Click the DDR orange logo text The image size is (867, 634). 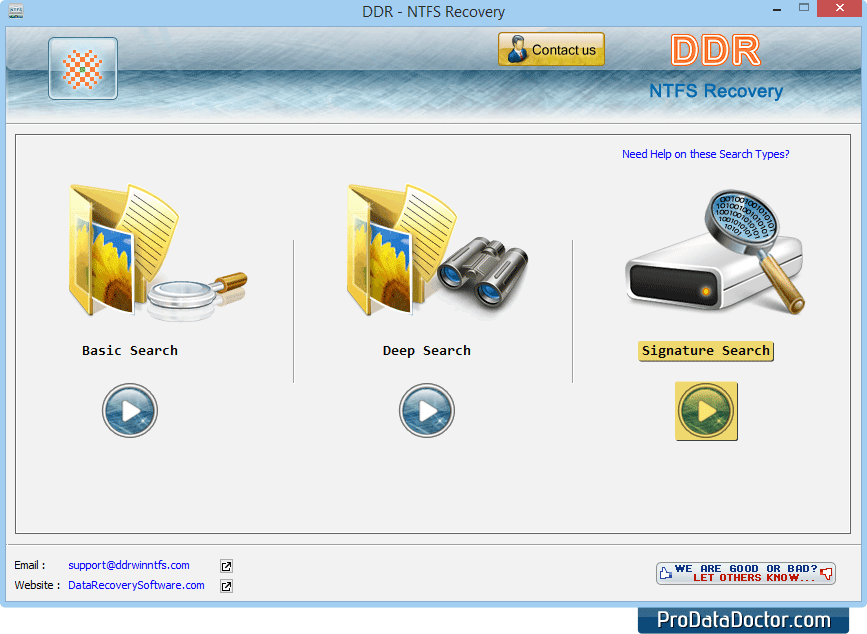(x=715, y=50)
